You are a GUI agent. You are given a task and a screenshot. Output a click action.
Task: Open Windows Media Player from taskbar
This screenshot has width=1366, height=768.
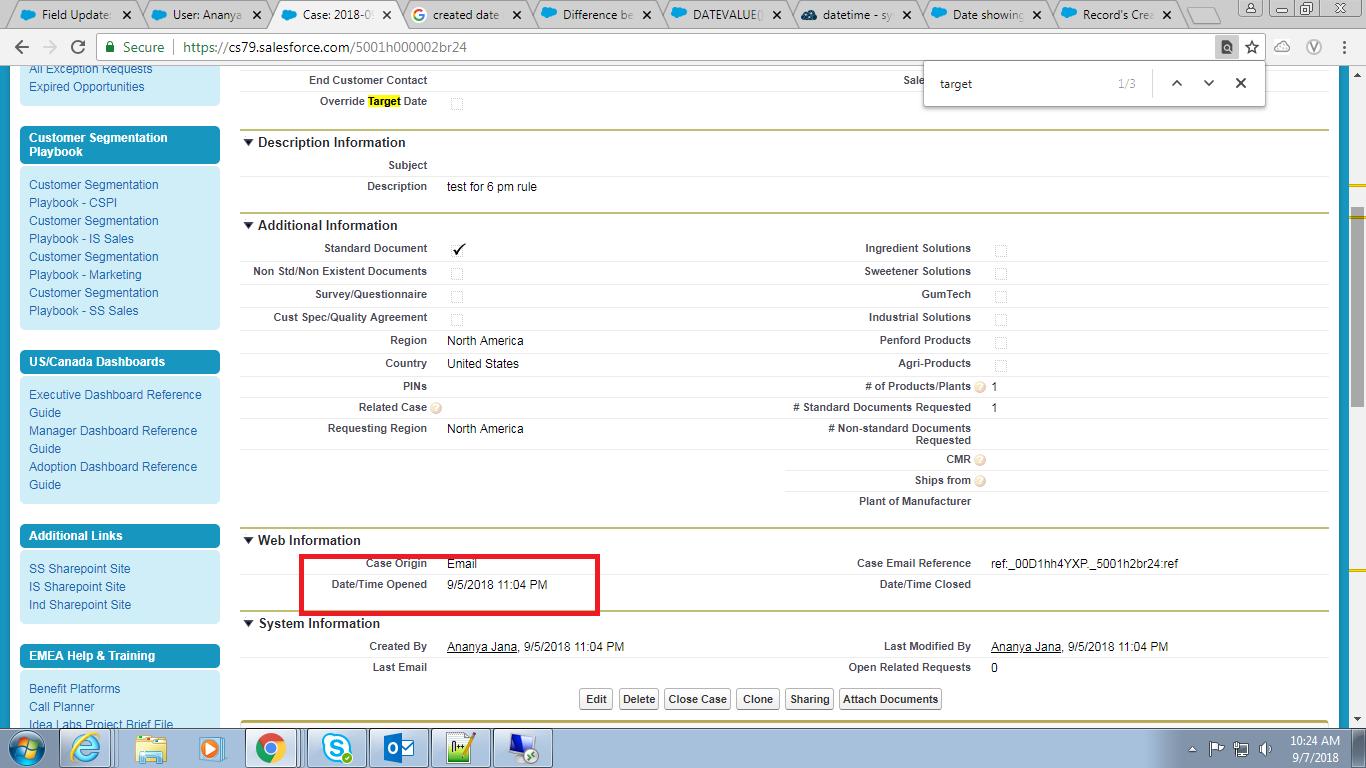(210, 748)
